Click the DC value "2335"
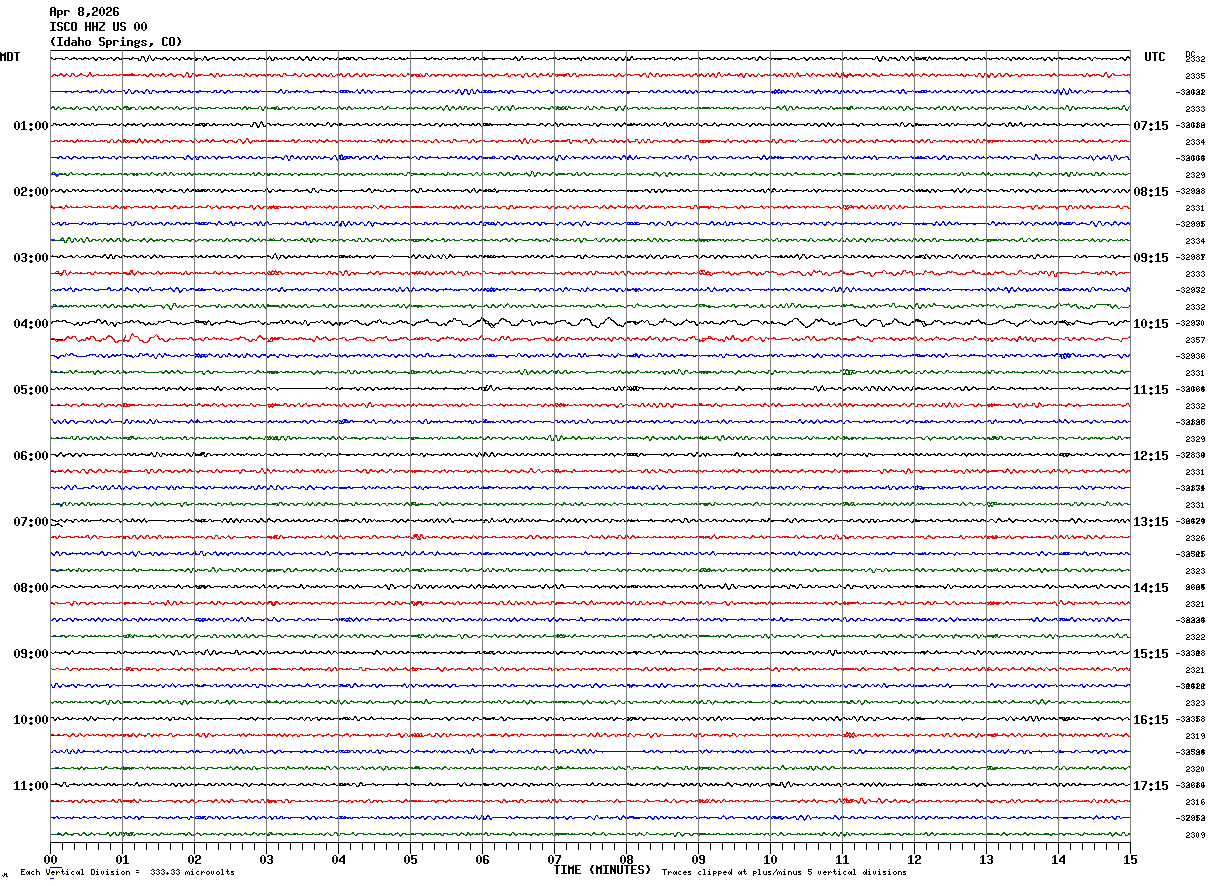This screenshot has height=886, width=1210. [1194, 76]
